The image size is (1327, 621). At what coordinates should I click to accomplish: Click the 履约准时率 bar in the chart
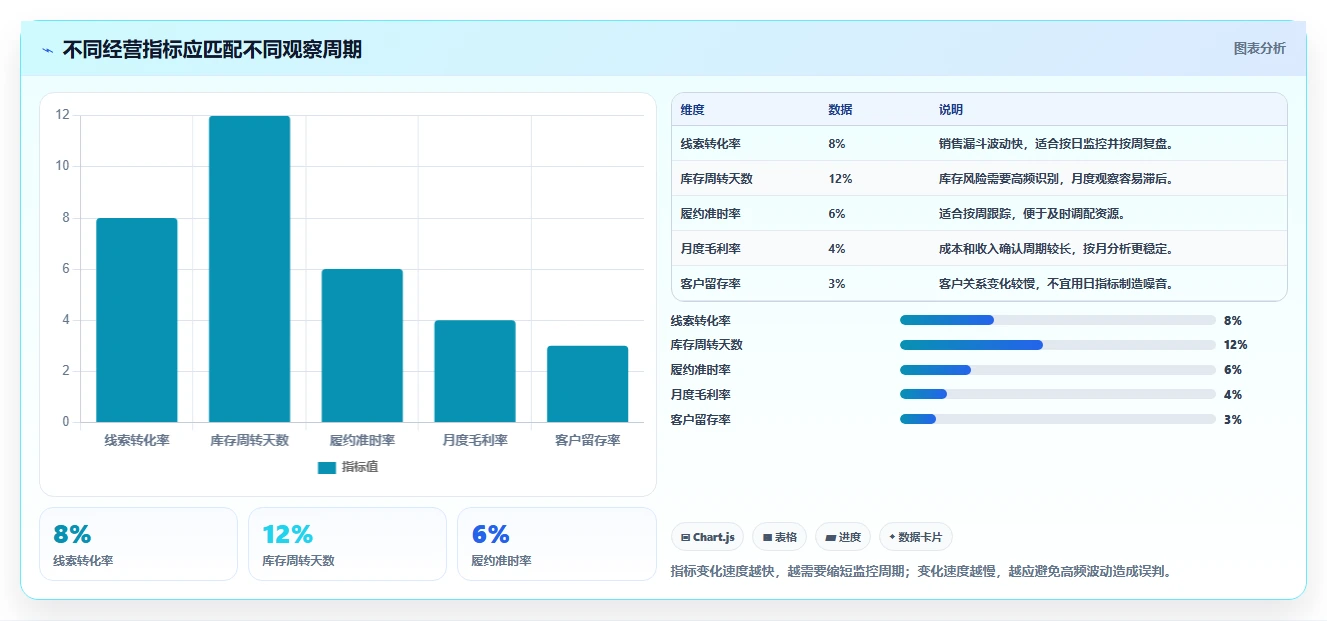point(362,346)
